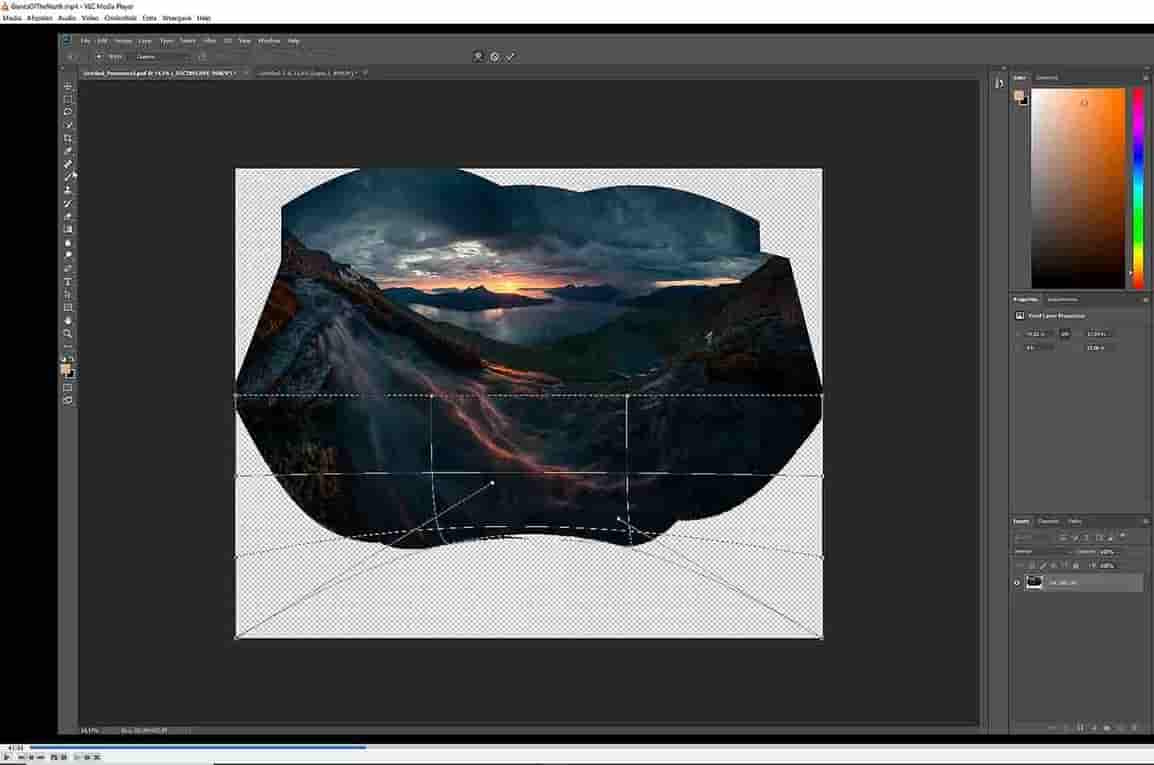Select the Brush tool
This screenshot has height=765, width=1154.
tap(68, 177)
